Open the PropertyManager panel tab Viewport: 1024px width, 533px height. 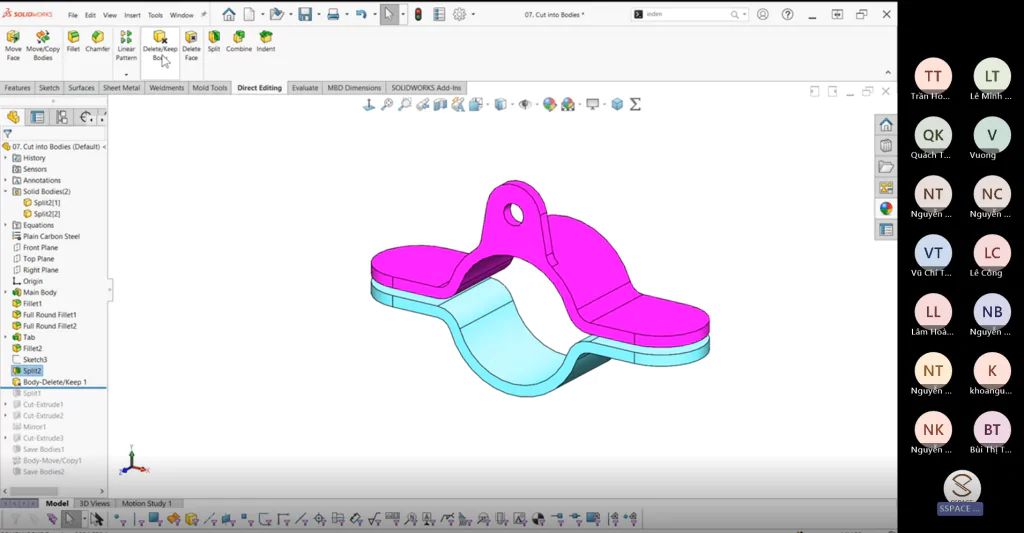38,118
